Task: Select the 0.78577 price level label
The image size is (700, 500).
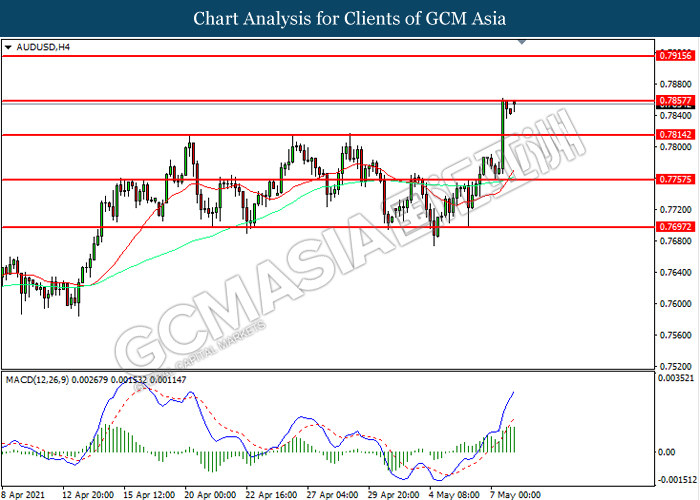Action: pos(676,100)
